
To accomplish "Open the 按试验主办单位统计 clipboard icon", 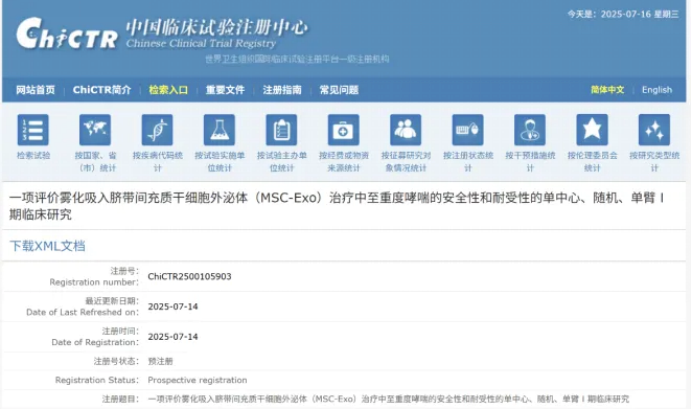I will click(281, 131).
